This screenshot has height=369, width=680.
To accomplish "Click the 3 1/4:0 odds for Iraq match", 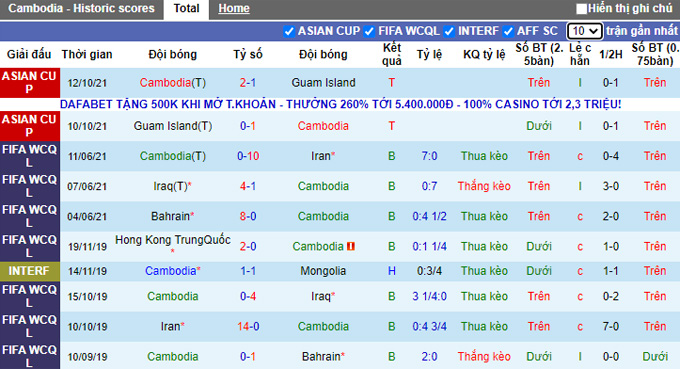I will coord(429,297).
